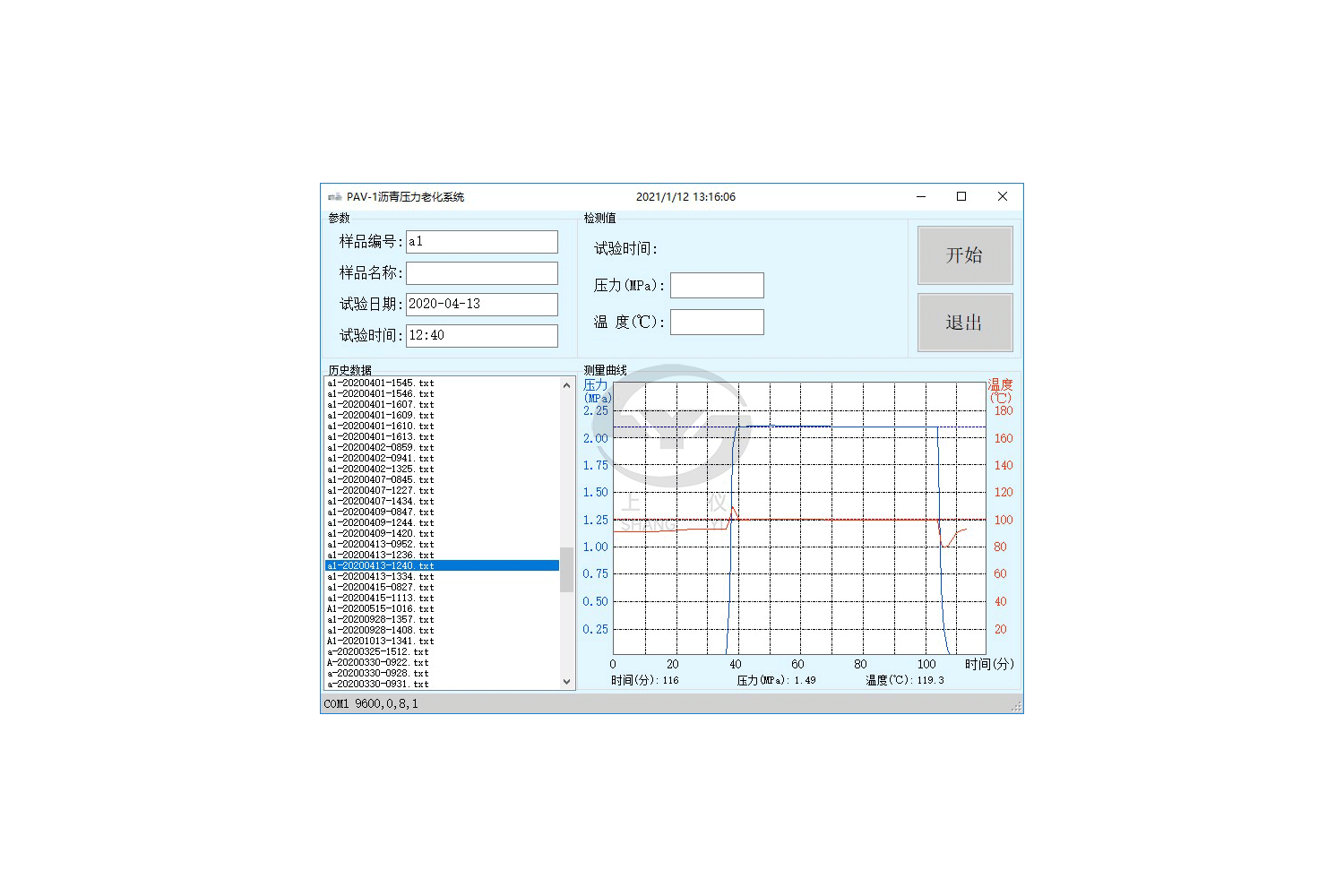Focus the 温度(℃) detection value box

point(717,323)
